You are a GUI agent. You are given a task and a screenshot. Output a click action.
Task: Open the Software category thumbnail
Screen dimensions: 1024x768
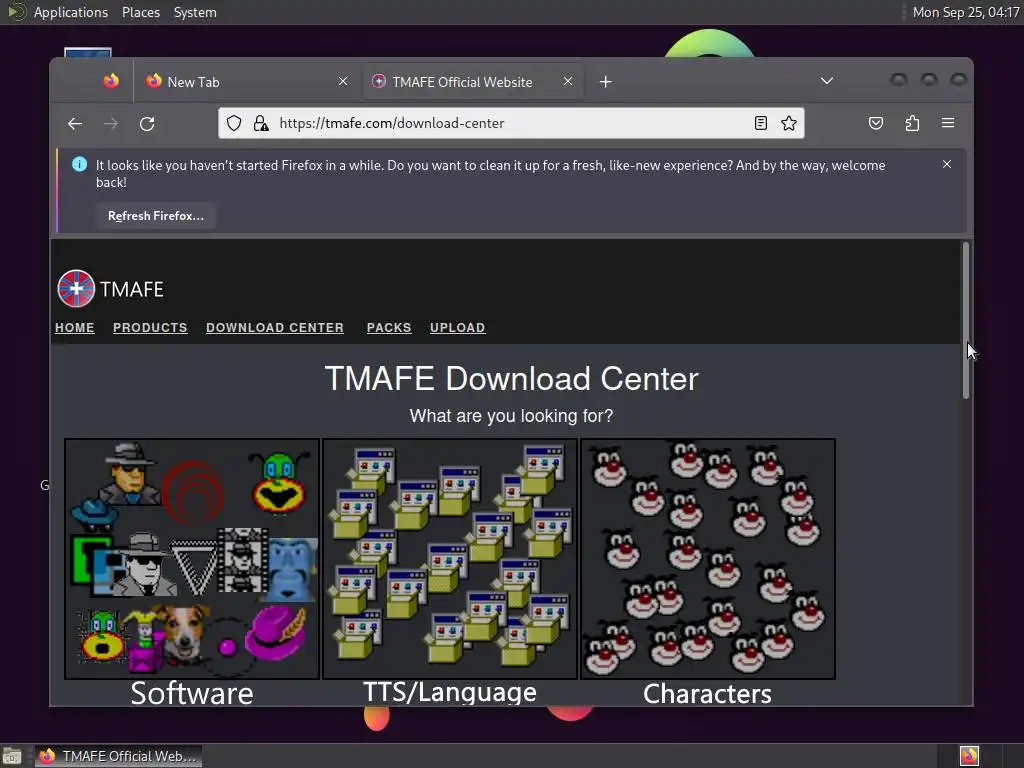192,559
